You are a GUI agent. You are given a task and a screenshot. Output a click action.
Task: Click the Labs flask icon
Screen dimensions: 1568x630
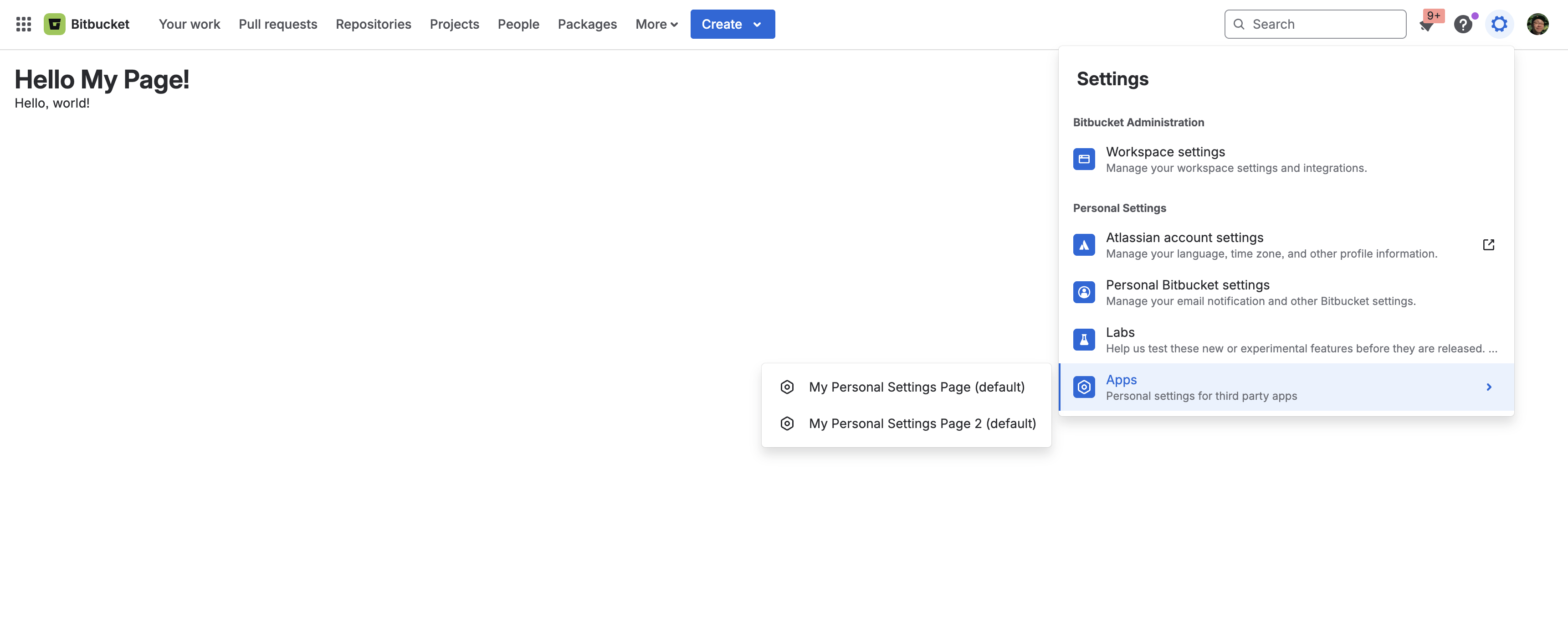pyautogui.click(x=1084, y=339)
